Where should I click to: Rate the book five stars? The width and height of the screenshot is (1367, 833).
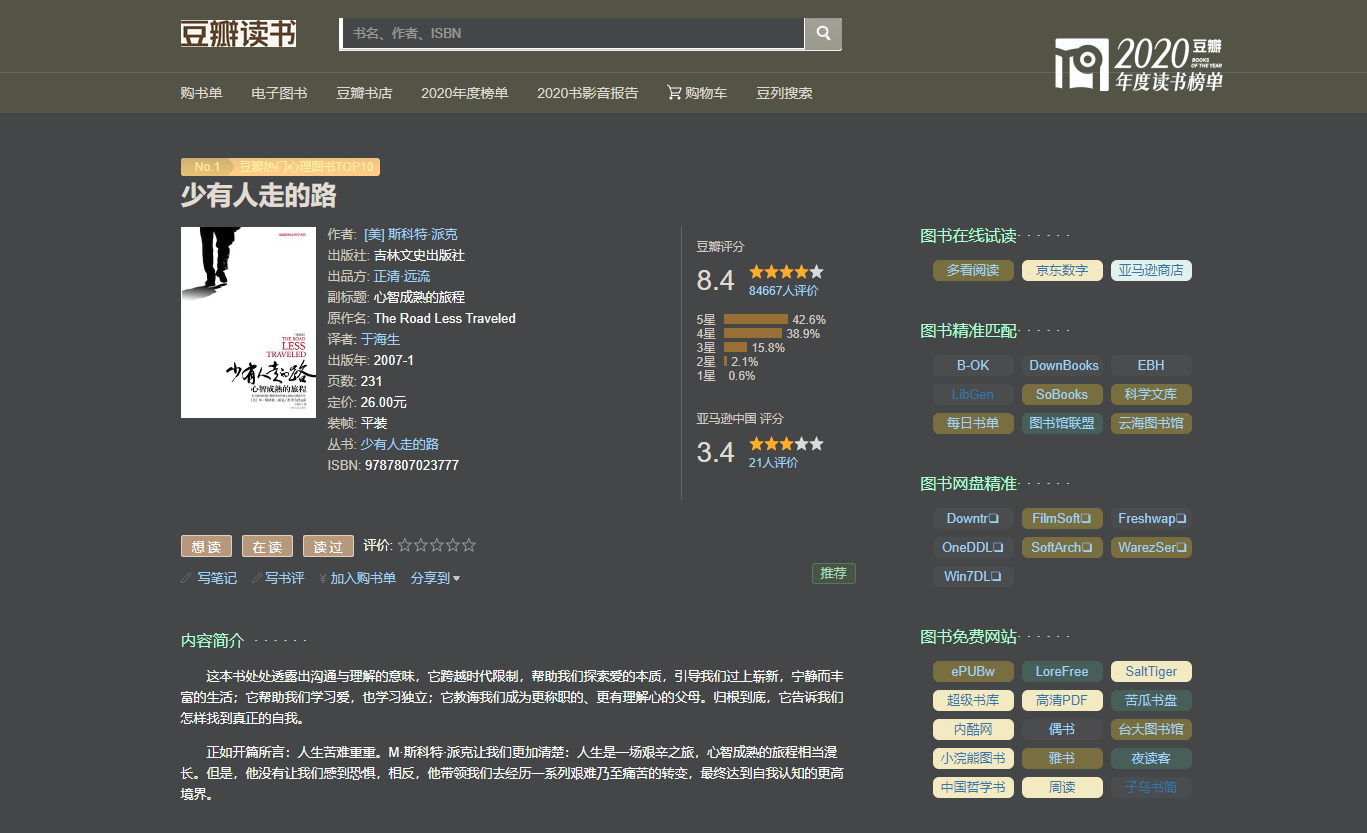469,545
